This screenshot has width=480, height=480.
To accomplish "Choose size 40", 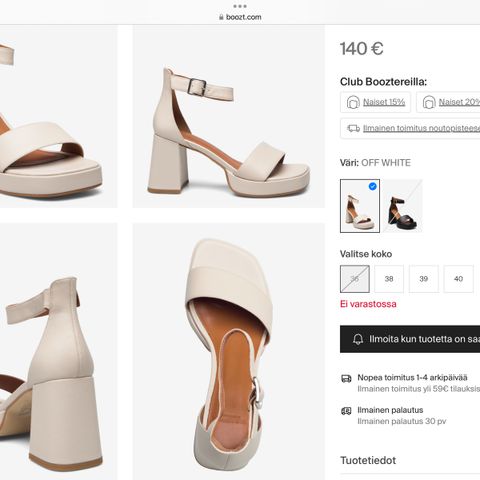I will [458, 279].
